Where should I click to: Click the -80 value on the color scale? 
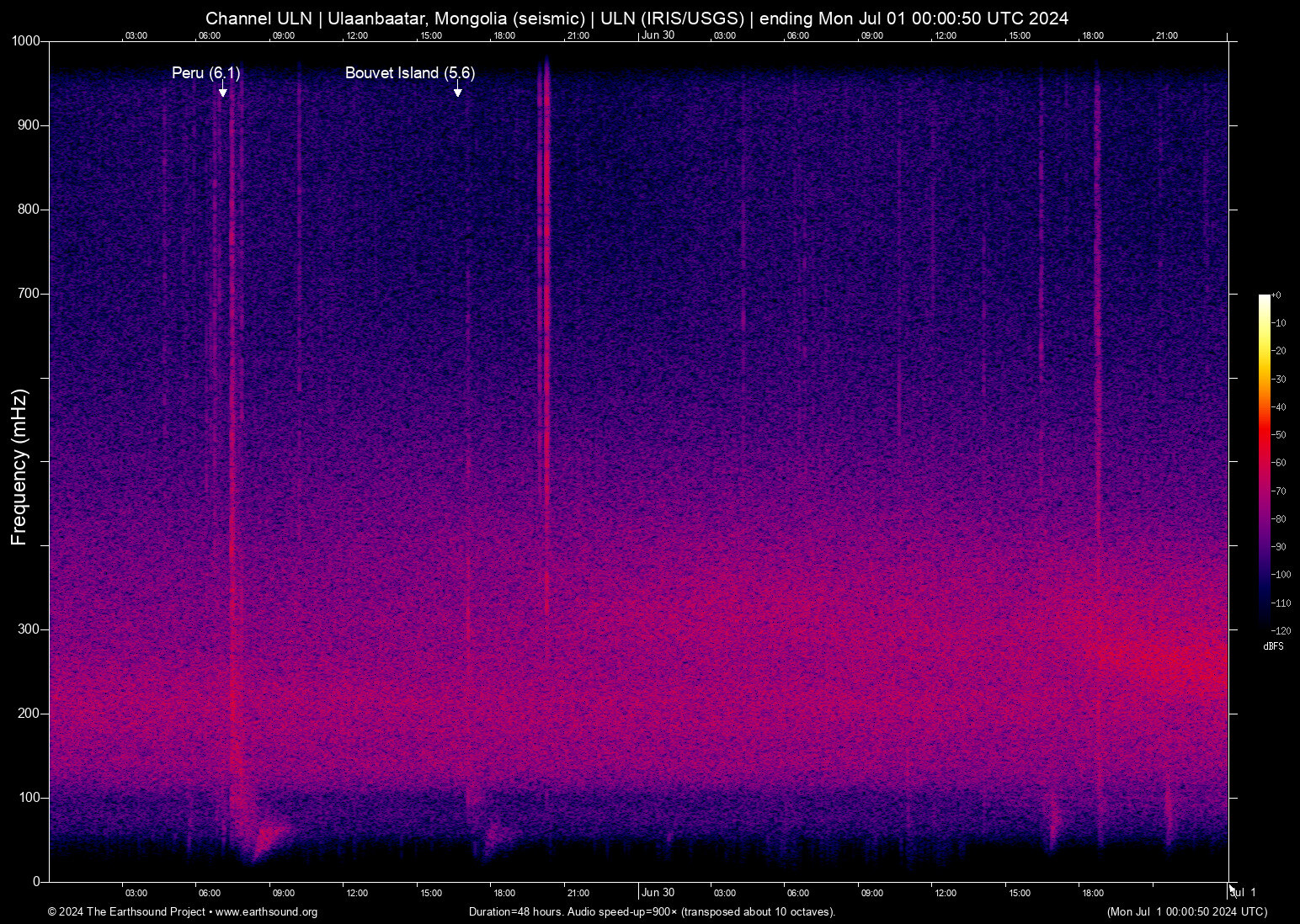click(x=1279, y=519)
